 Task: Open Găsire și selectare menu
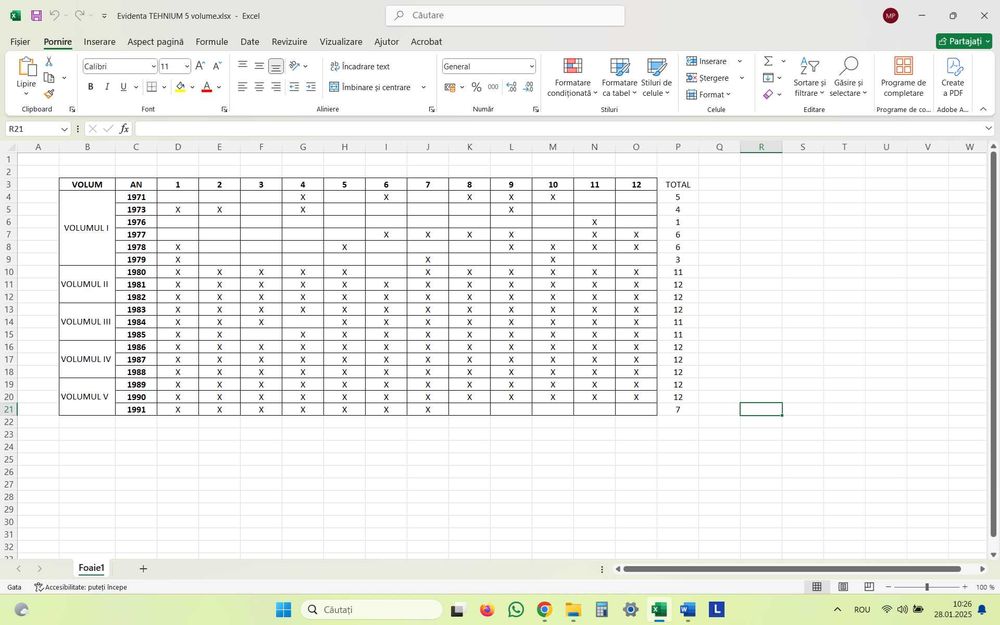(x=848, y=77)
